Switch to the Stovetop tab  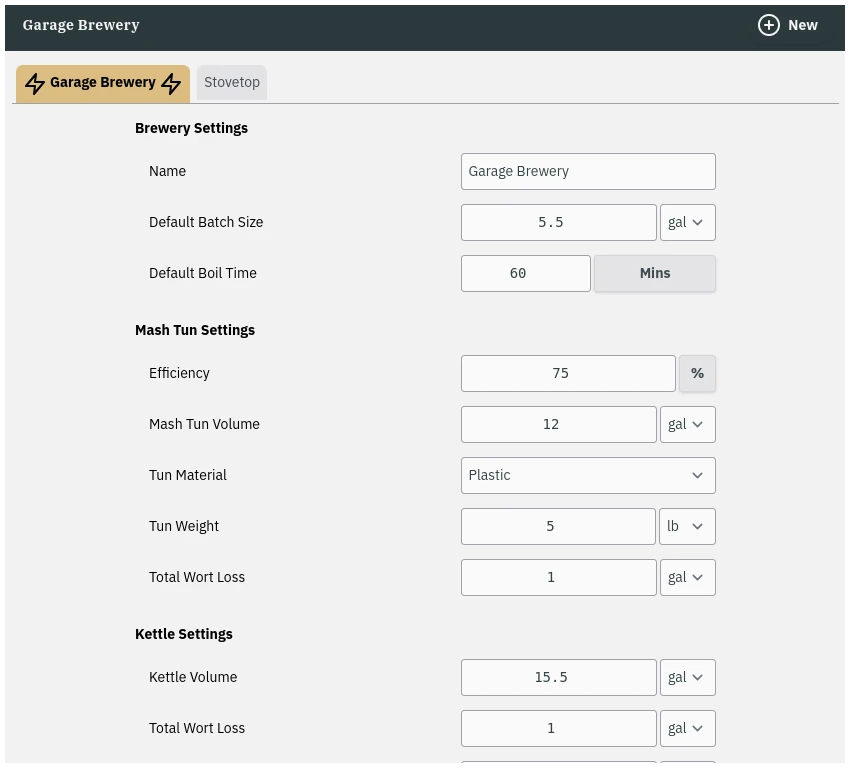click(x=232, y=82)
